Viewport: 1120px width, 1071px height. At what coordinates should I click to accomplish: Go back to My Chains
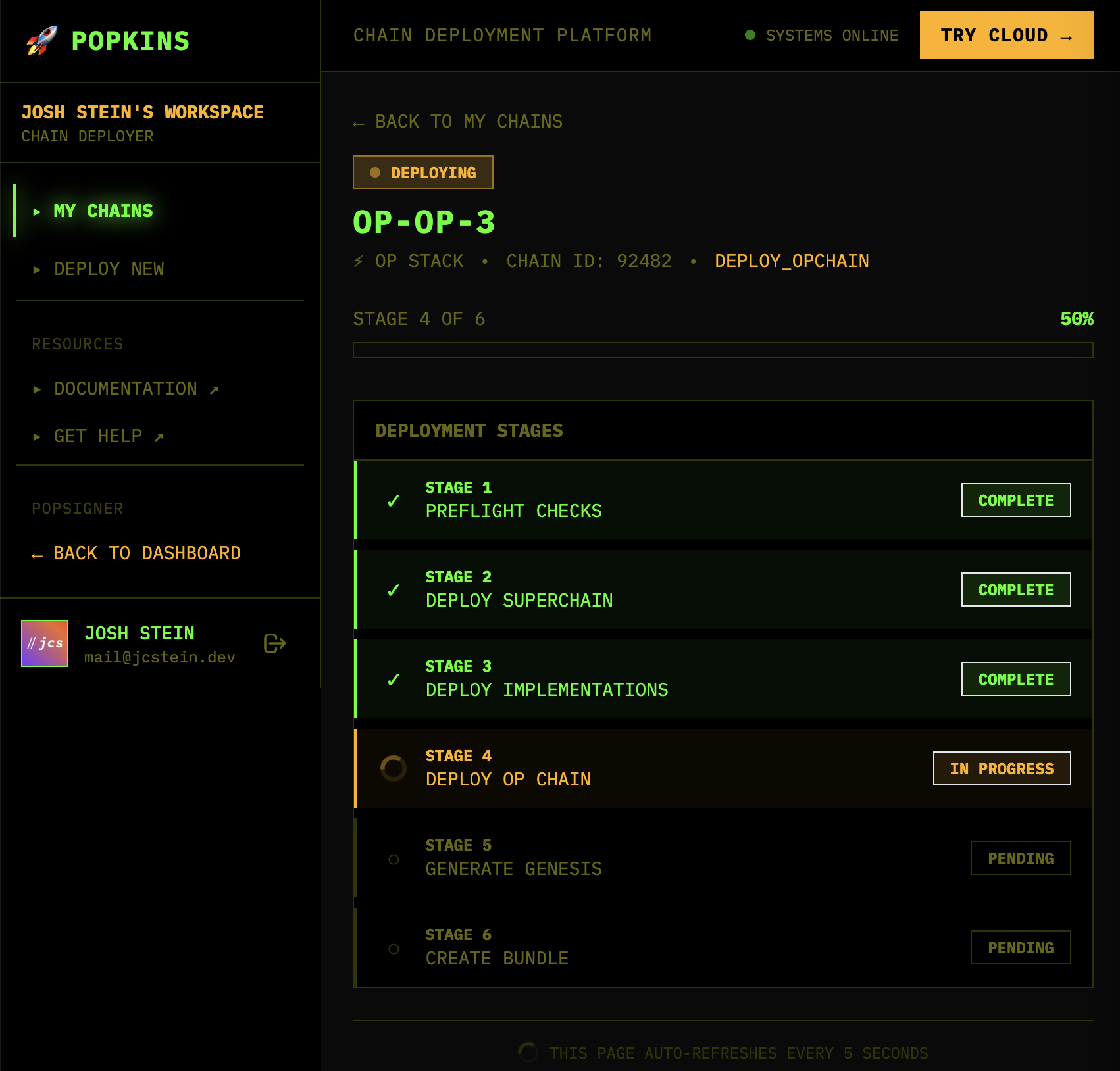click(x=458, y=122)
